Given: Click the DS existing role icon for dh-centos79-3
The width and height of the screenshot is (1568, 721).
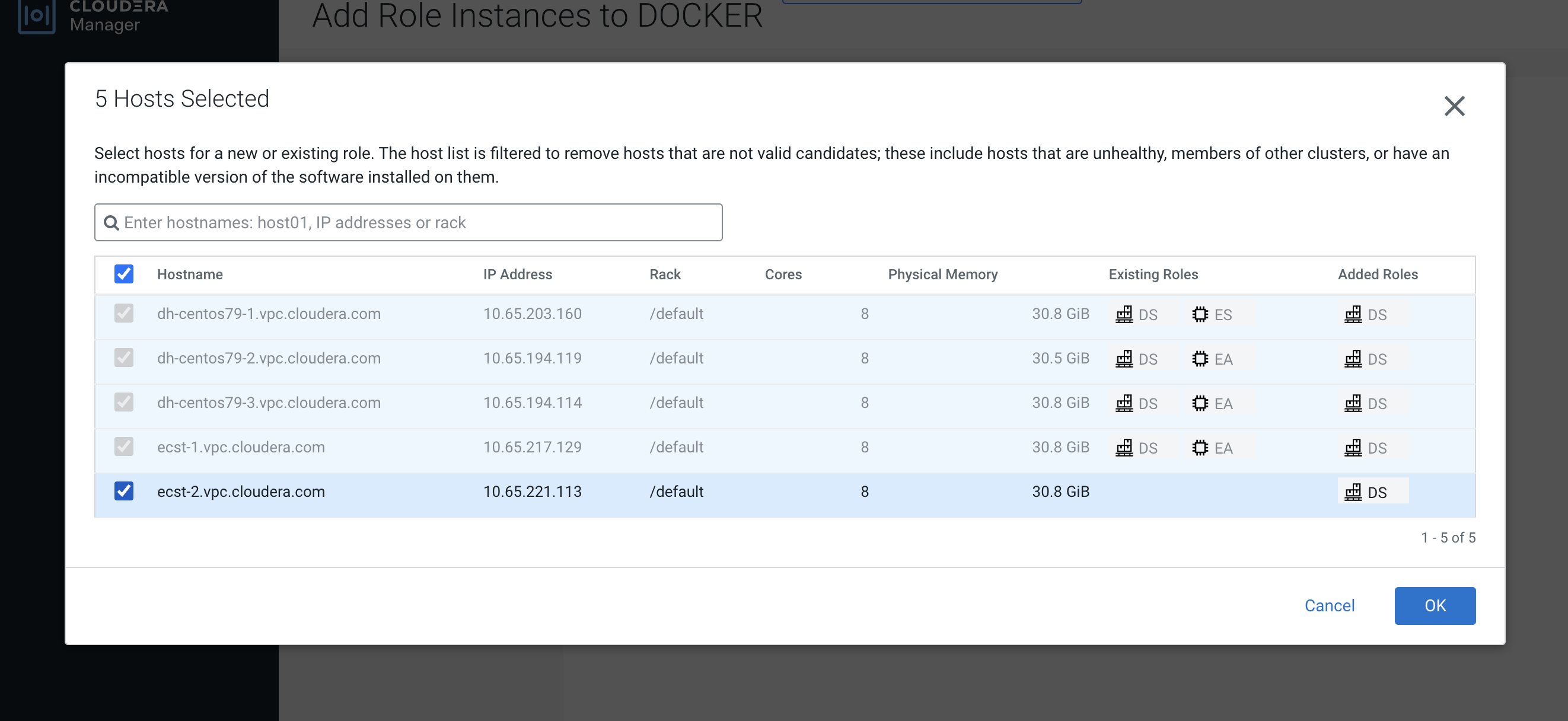Looking at the screenshot, I should tap(1124, 403).
